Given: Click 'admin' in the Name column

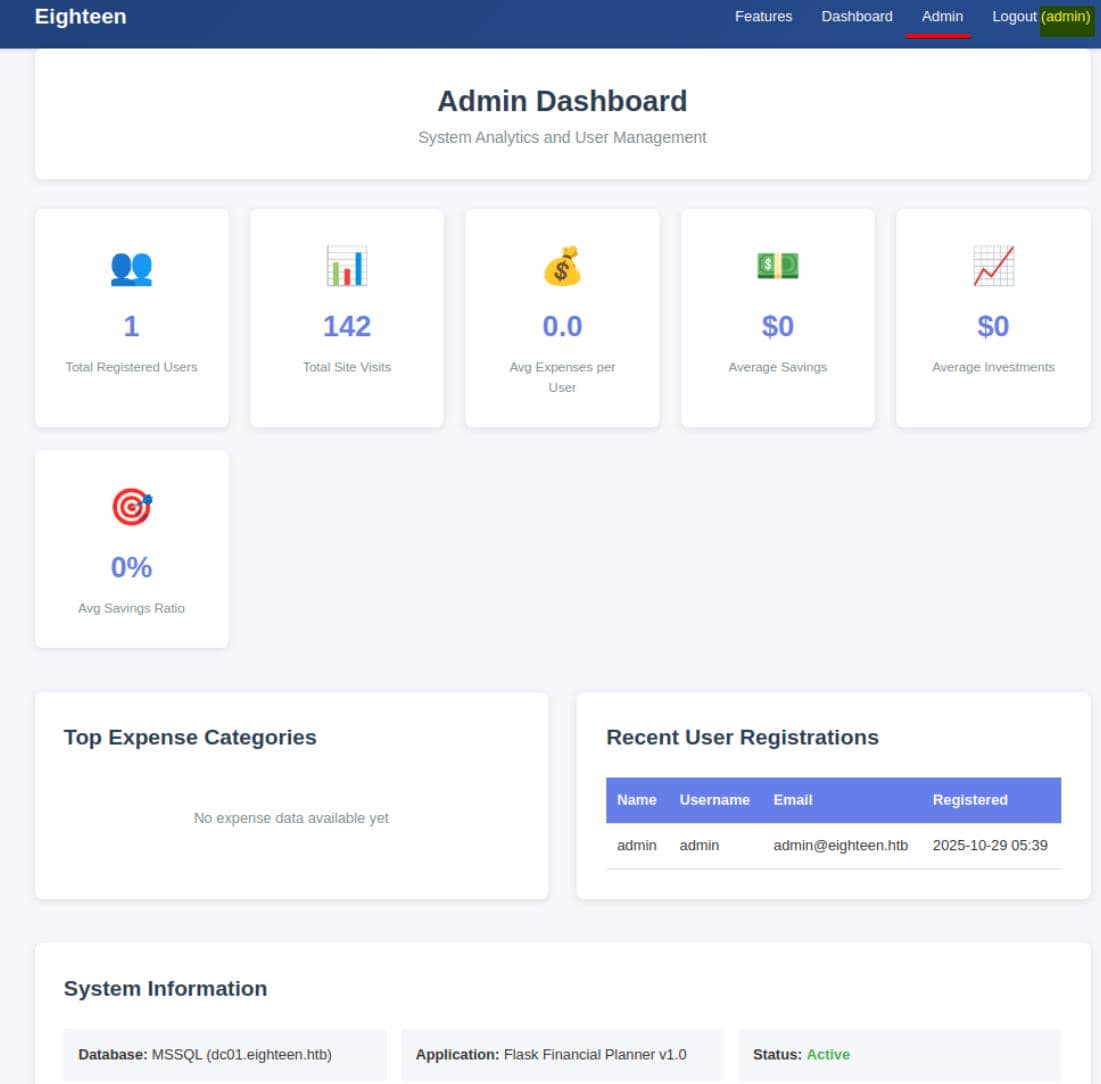Looking at the screenshot, I should coord(636,845).
